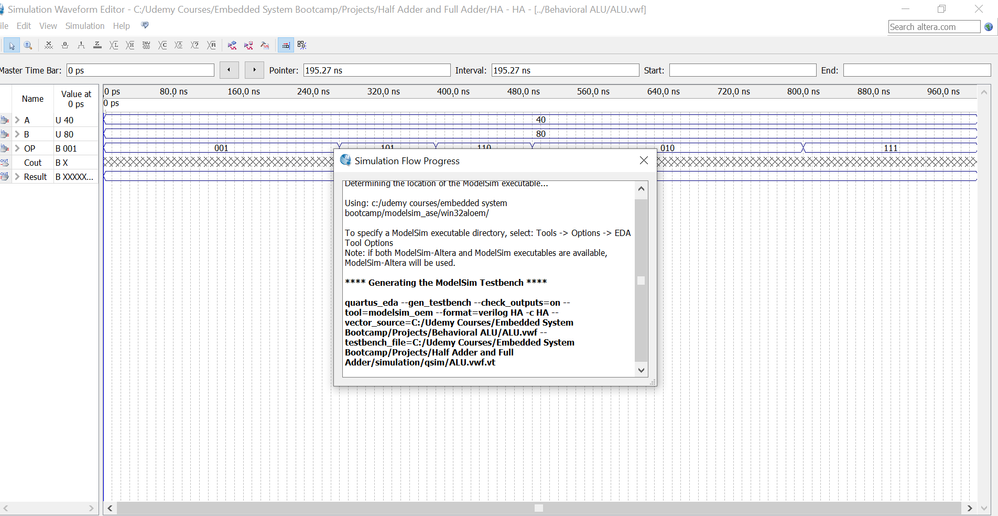Select the Selection pointer tool

[x=11, y=45]
